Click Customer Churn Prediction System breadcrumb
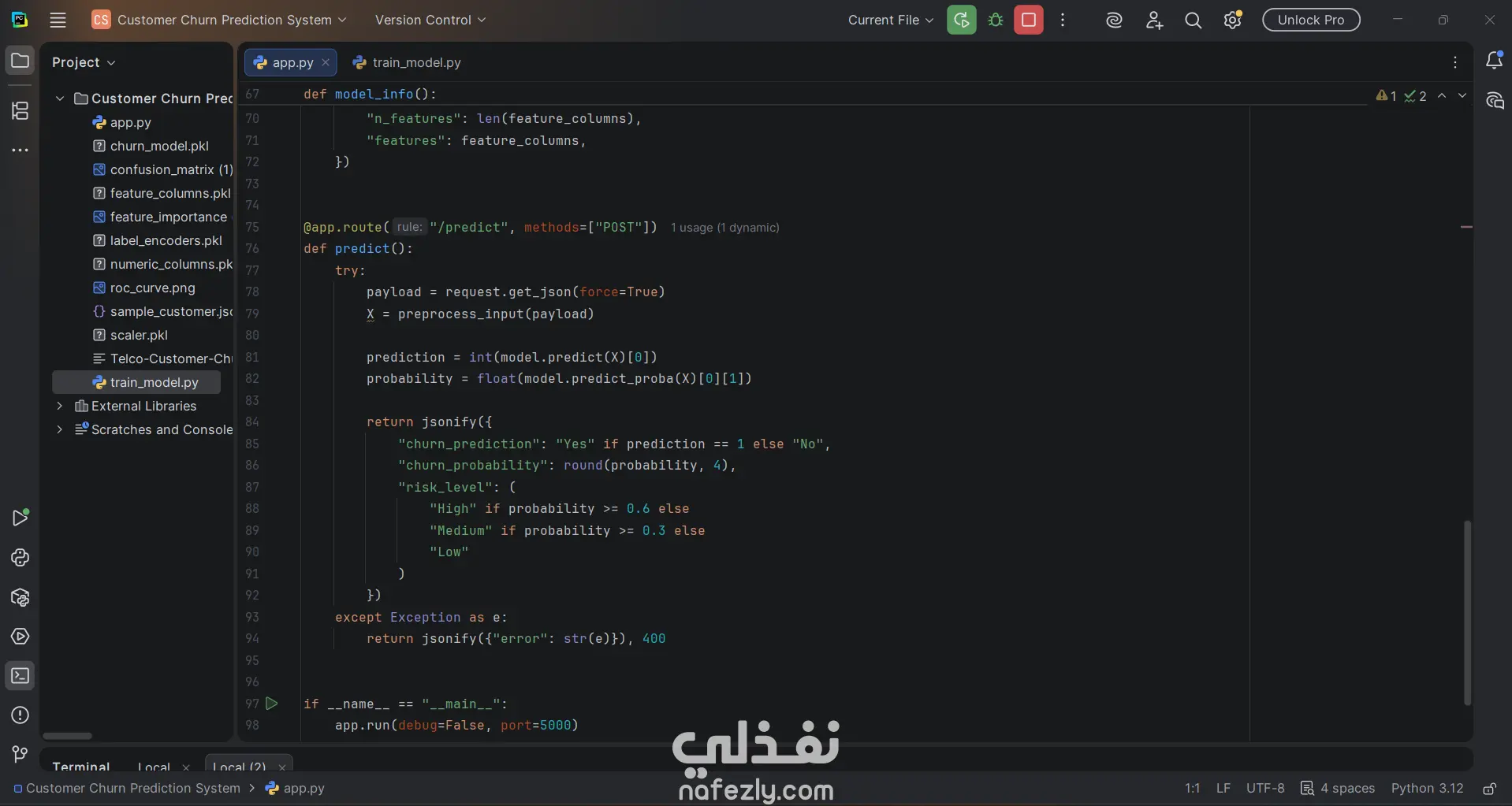This screenshot has width=1512, height=806. pos(126,789)
